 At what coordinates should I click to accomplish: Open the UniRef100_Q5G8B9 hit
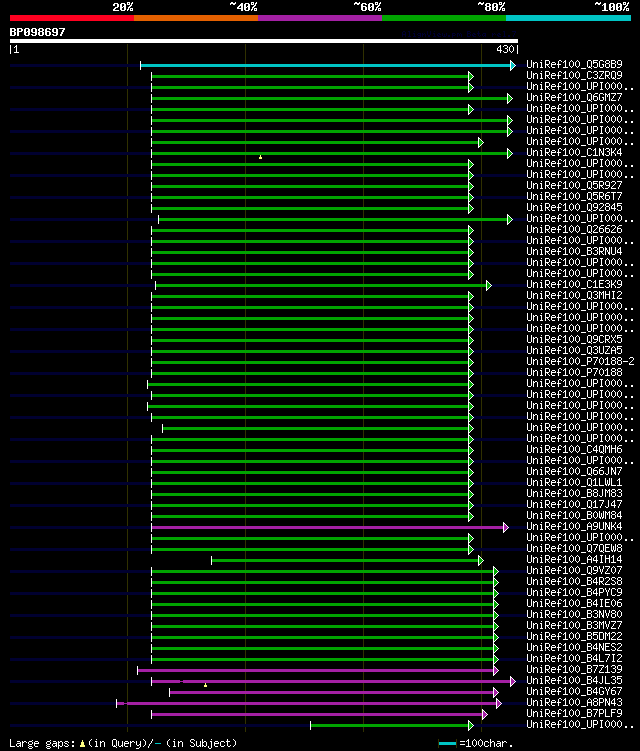(x=574, y=64)
